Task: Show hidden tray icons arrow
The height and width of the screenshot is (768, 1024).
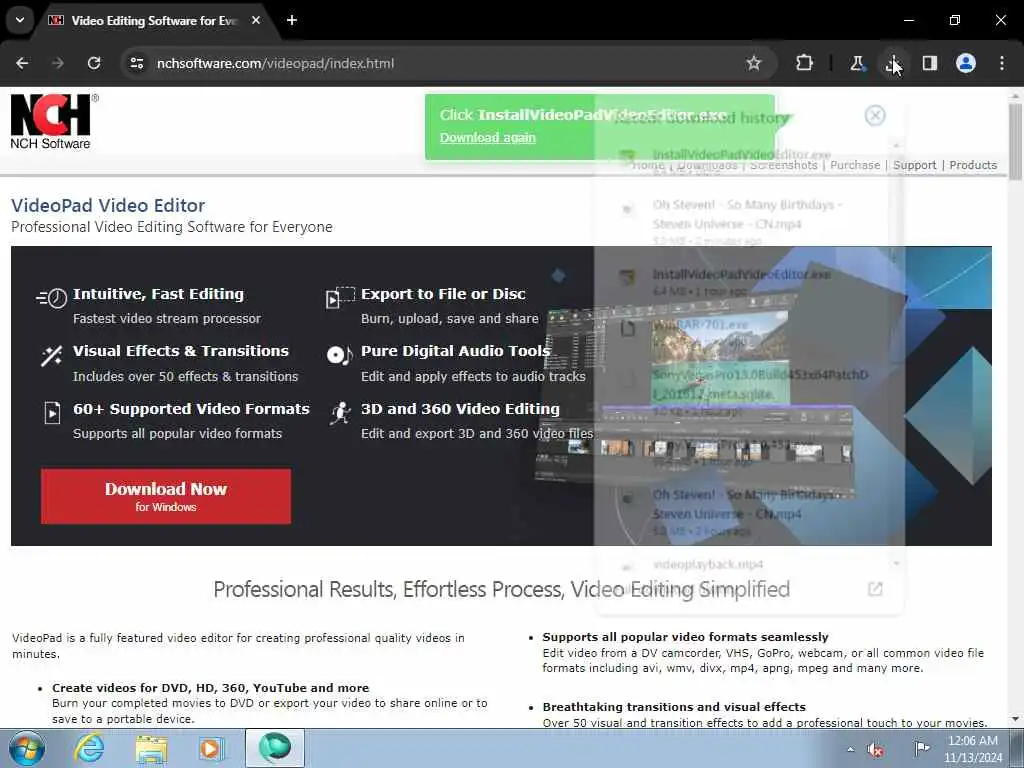Action: point(850,749)
